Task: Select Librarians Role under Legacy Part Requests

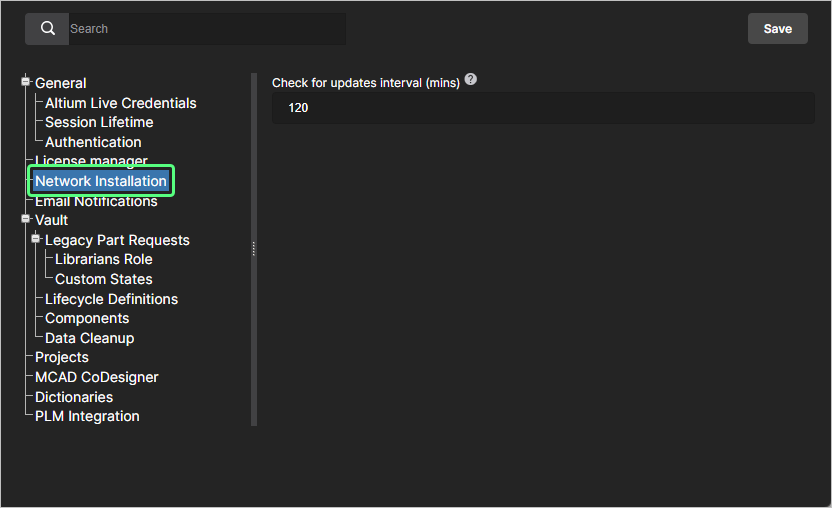Action: coord(104,259)
